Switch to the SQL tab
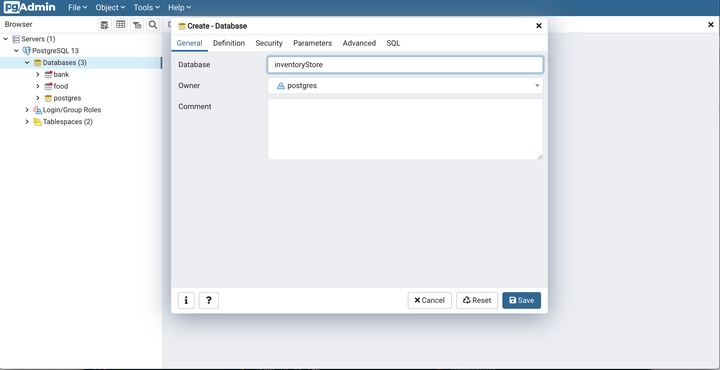 click(x=393, y=43)
